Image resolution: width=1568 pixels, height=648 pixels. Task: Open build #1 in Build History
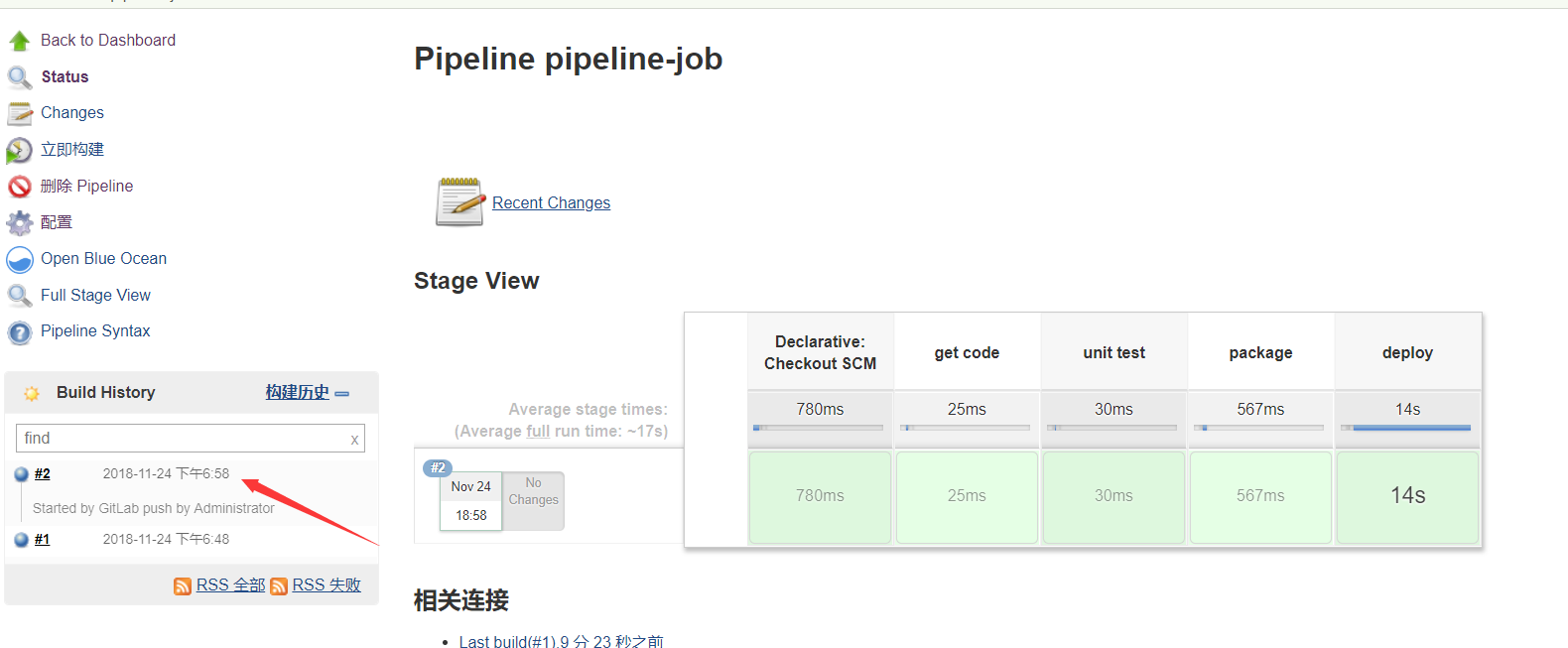[x=43, y=540]
